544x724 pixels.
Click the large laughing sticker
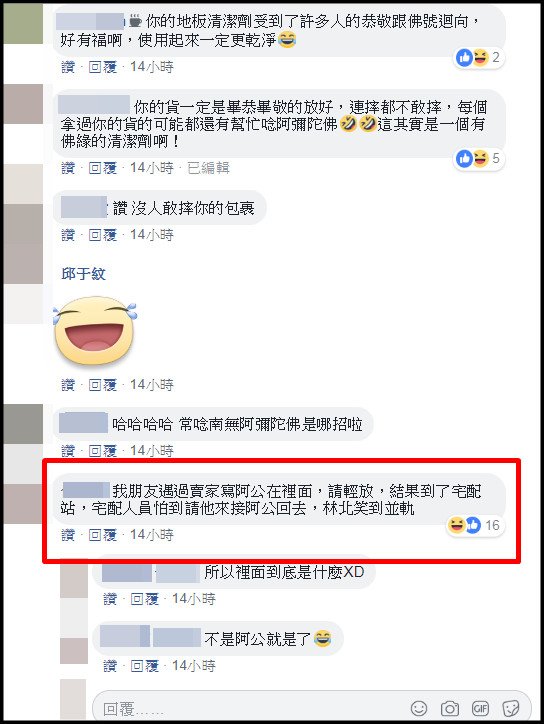click(95, 331)
